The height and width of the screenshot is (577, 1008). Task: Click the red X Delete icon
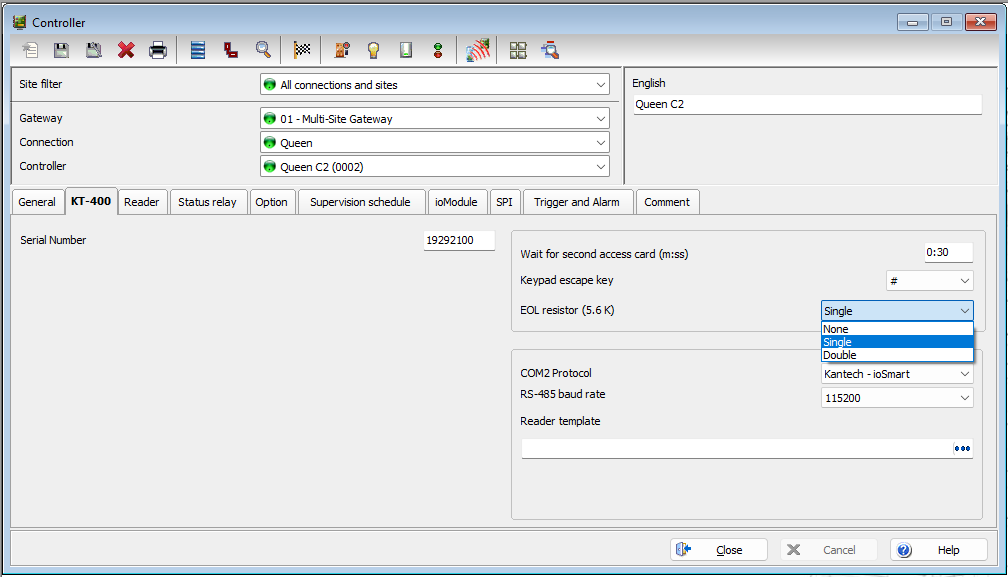tap(126, 50)
